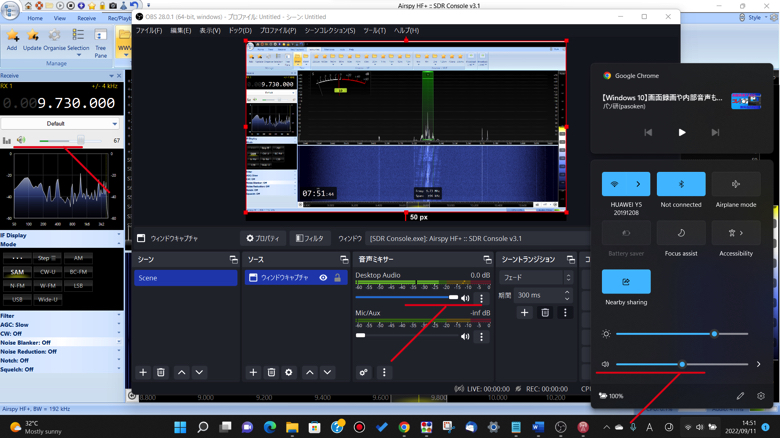Image resolution: width=780 pixels, height=438 pixels.
Task: Mute SDR Console speaker icon
Action: point(21,140)
